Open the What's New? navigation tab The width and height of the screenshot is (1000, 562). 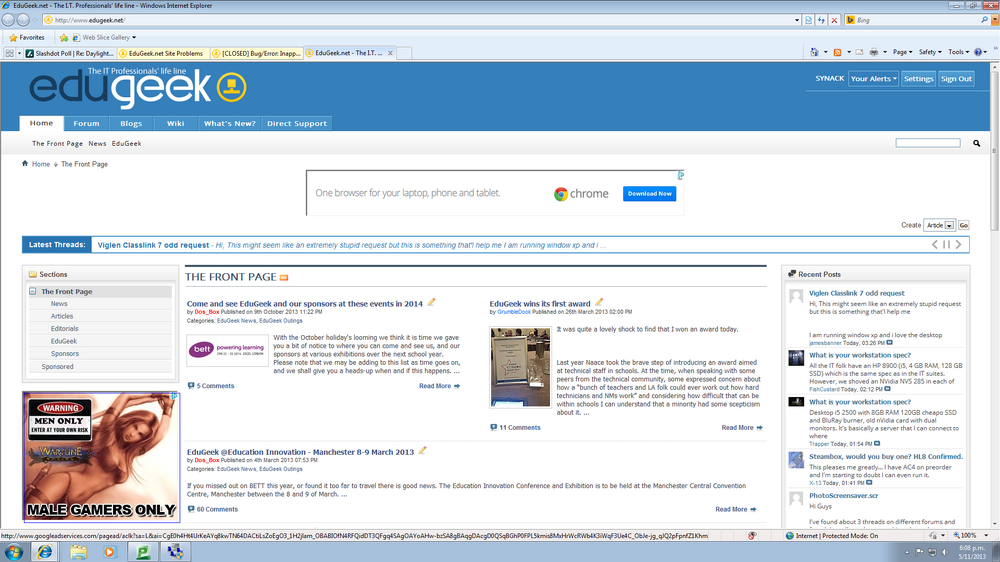(x=230, y=124)
